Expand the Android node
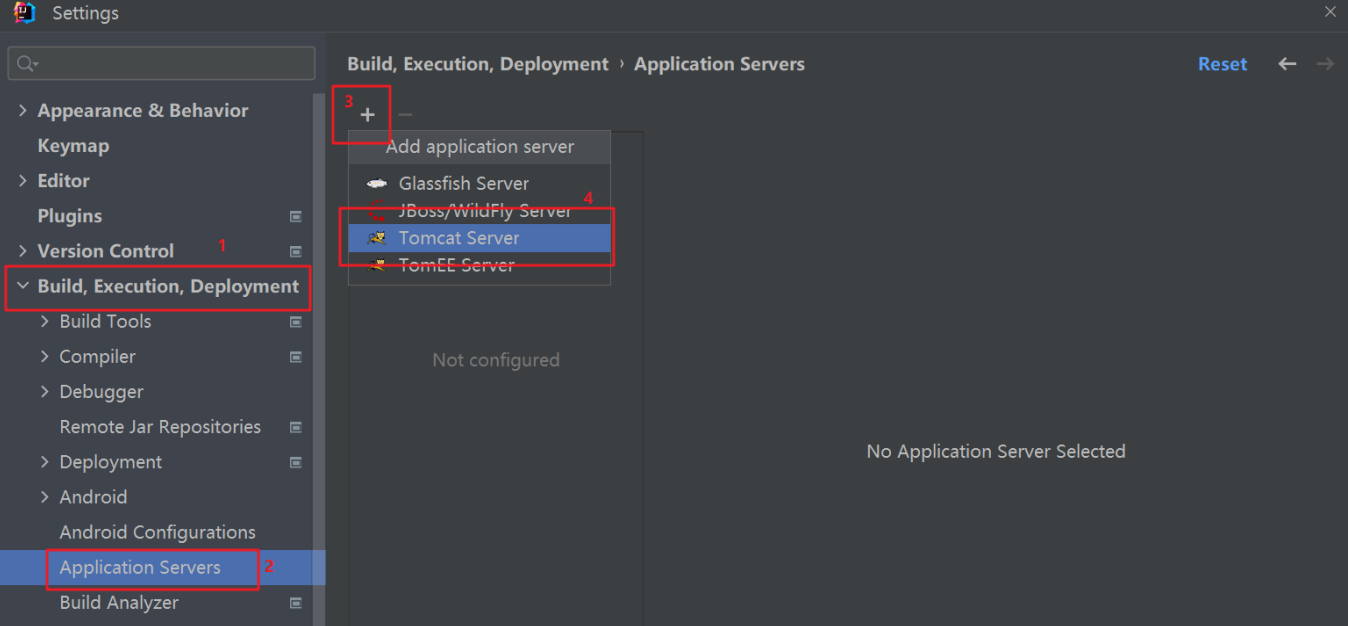The image size is (1348, 626). 44,497
